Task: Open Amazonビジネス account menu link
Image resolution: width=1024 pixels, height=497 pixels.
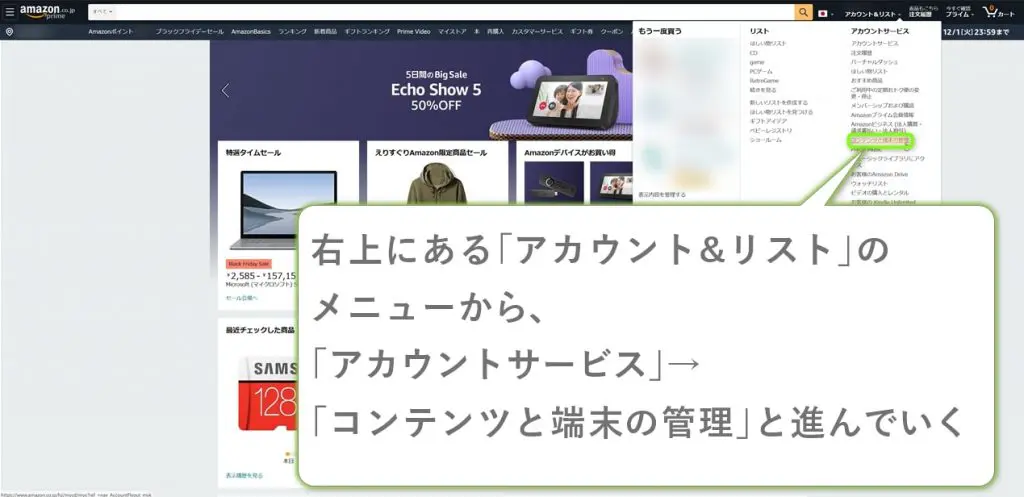Action: click(x=886, y=126)
